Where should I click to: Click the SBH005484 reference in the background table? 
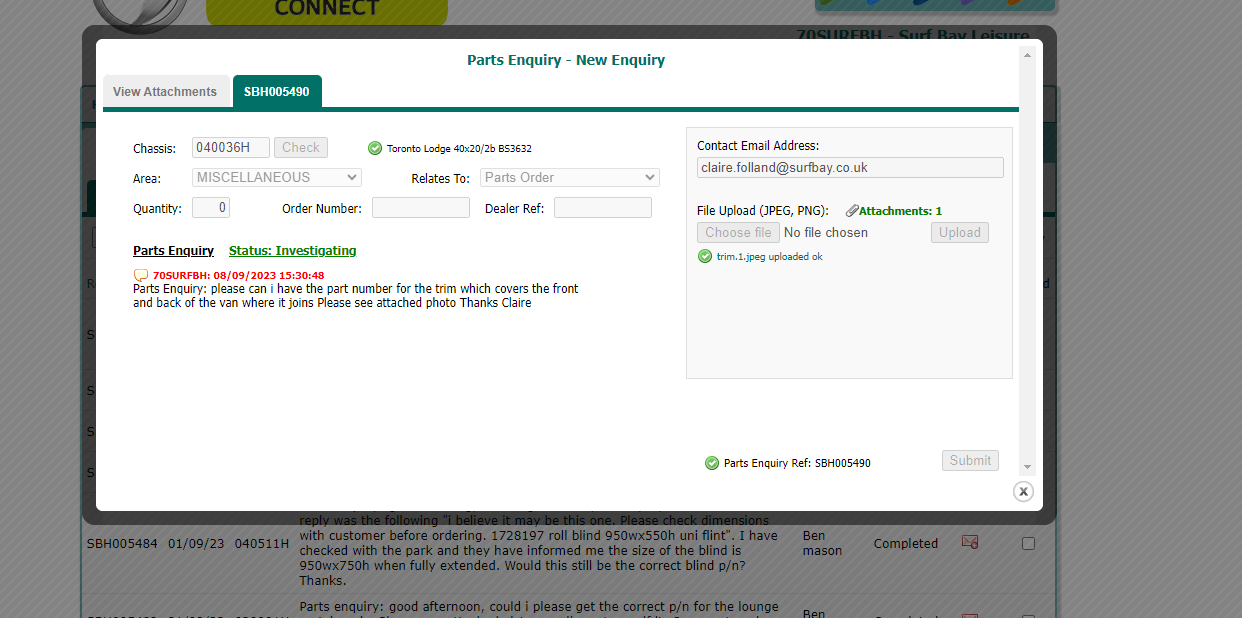pyautogui.click(x=122, y=544)
